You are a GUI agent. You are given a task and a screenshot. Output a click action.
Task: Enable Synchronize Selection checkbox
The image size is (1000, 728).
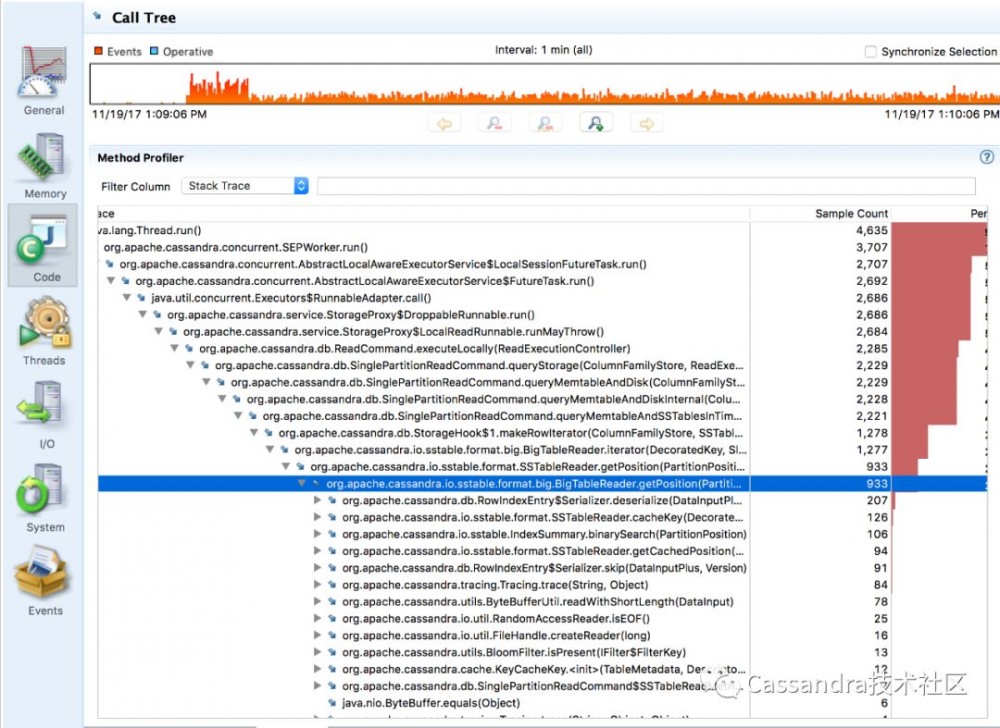871,52
